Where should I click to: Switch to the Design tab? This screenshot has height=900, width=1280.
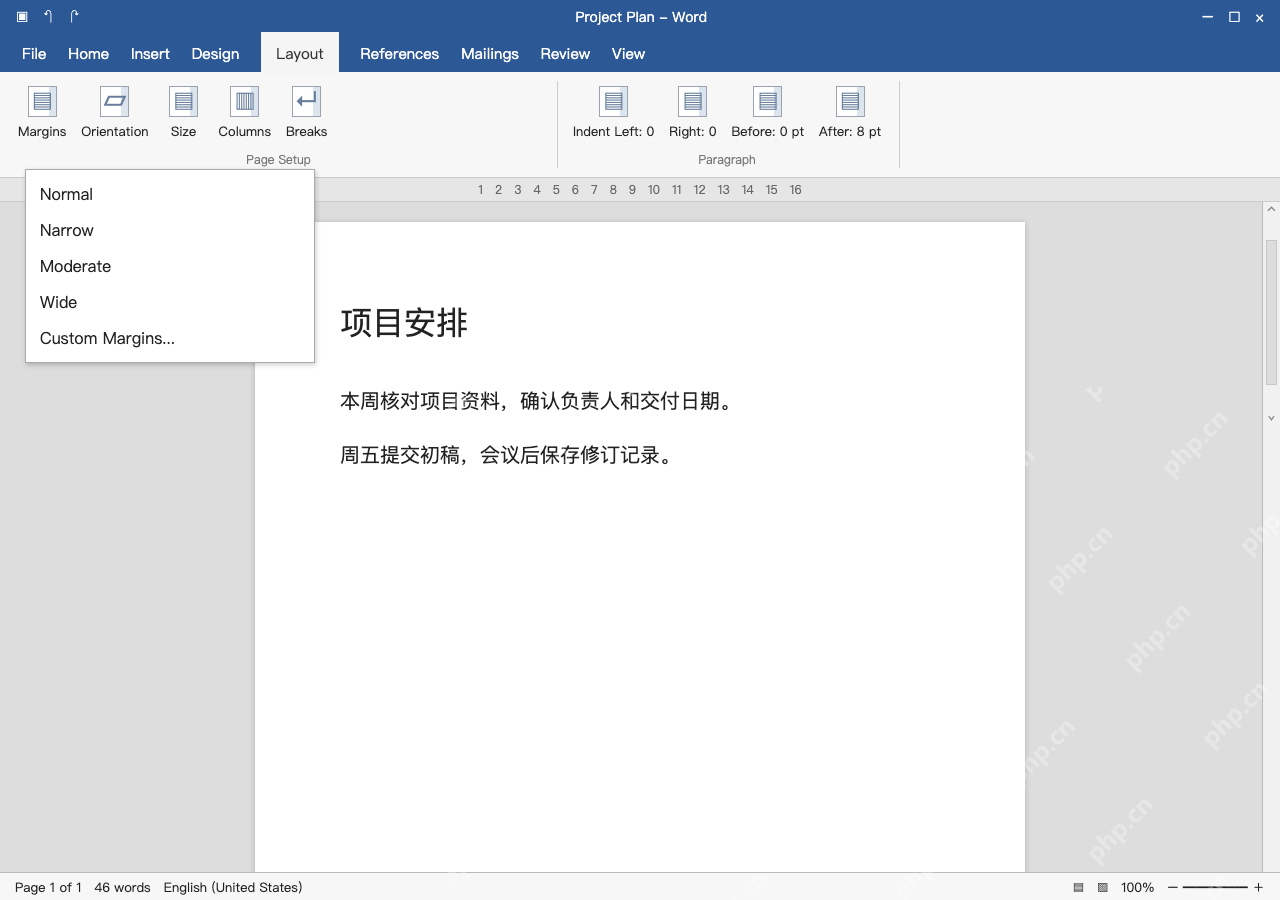pos(215,54)
